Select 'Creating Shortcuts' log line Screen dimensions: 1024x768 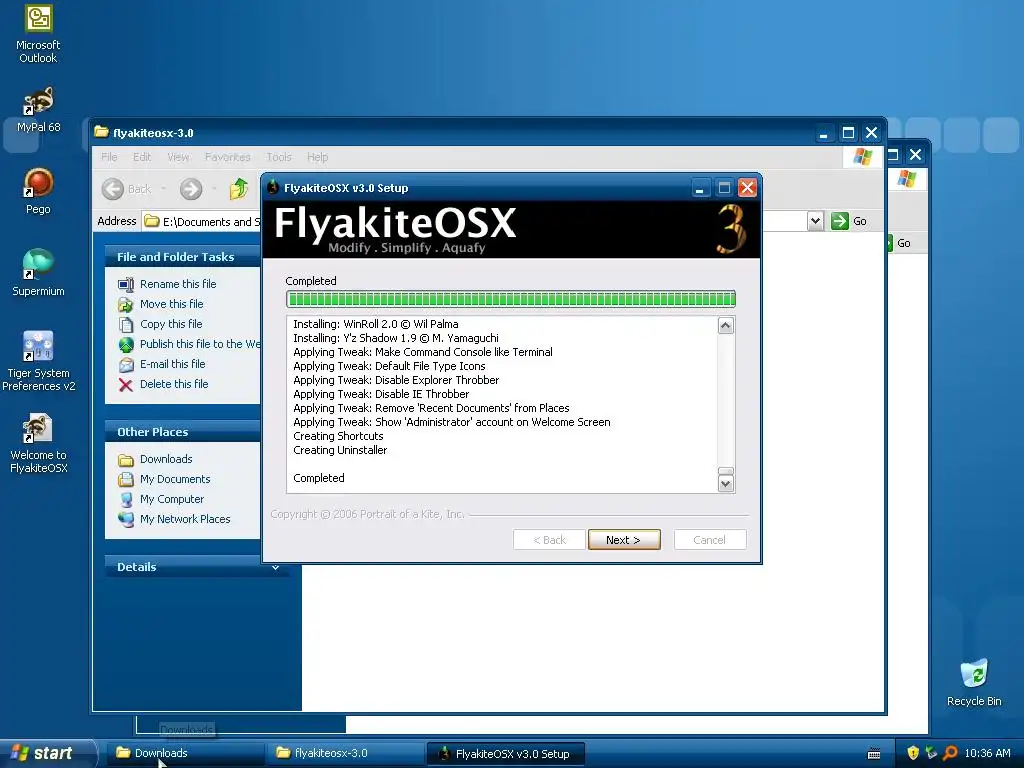[338, 436]
